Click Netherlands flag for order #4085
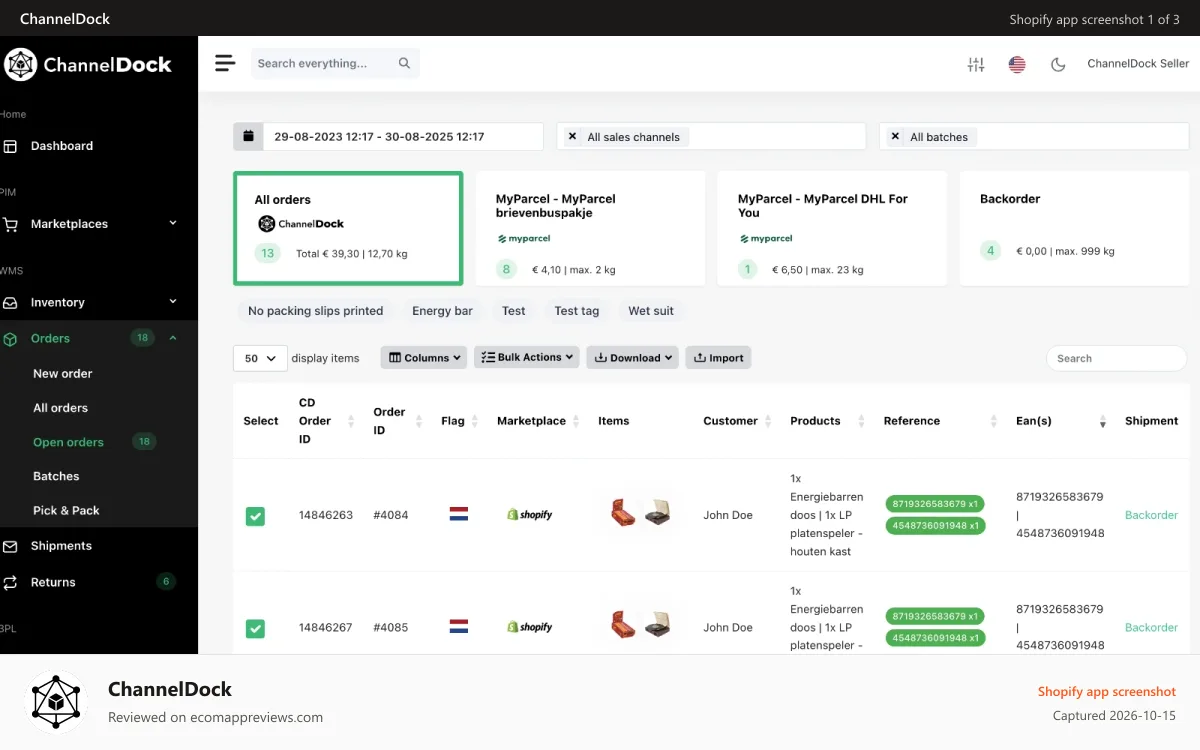This screenshot has height=750, width=1200. 459,627
